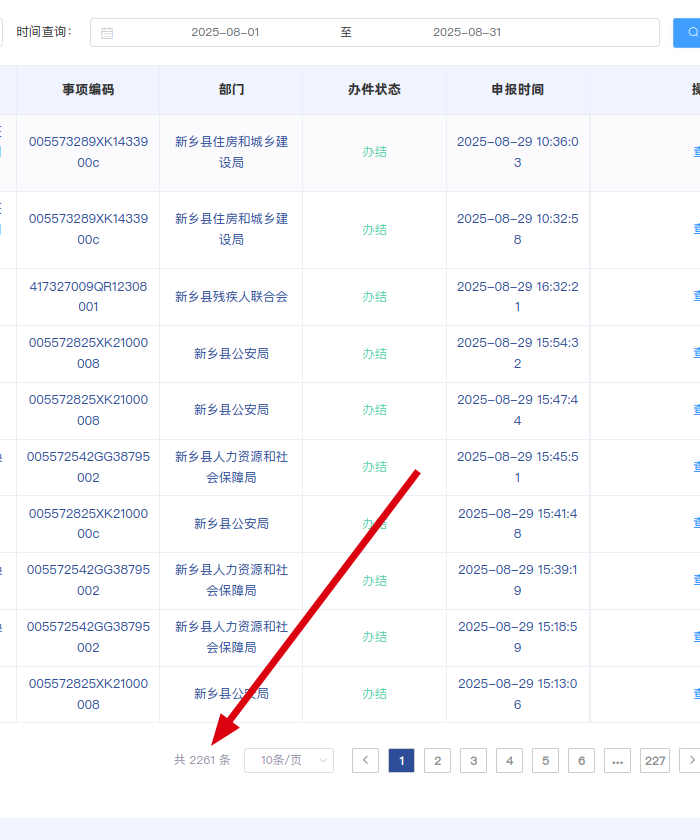Image resolution: width=700 pixels, height=840 pixels.
Task: Go to previous page using left arrow
Action: coord(365,761)
